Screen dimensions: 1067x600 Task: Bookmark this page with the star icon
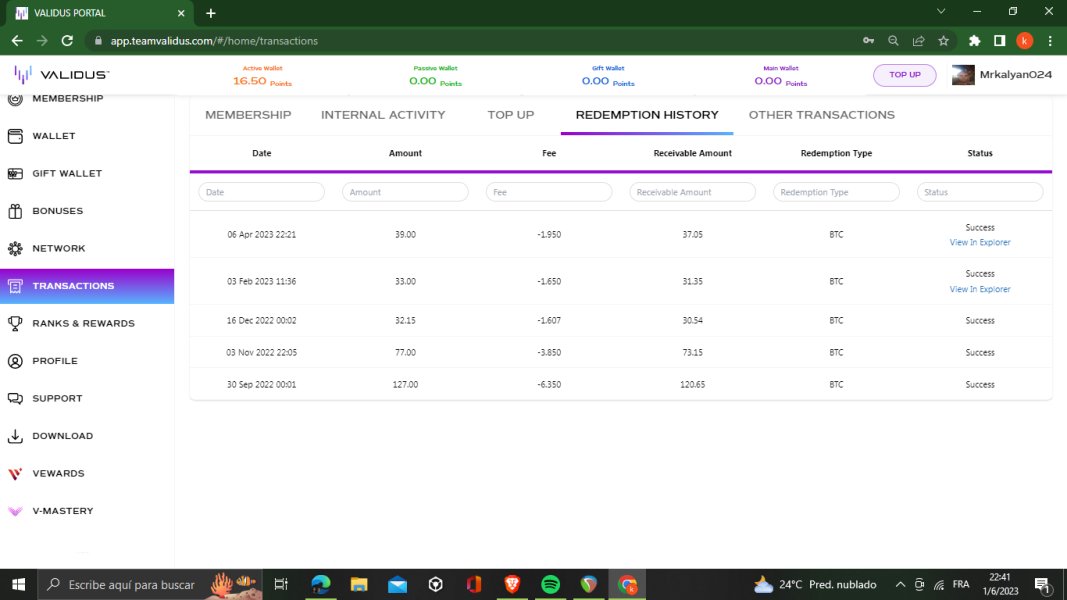(943, 41)
